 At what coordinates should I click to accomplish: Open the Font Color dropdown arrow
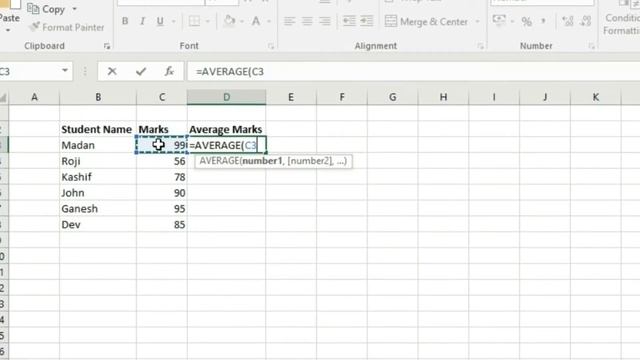pyautogui.click(x=269, y=21)
